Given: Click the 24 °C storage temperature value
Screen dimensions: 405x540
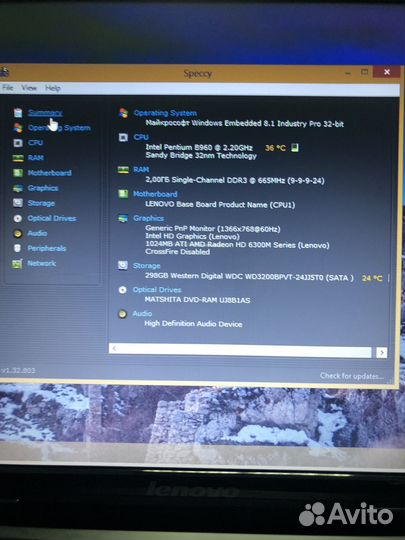Looking at the screenshot, I should click(372, 278).
